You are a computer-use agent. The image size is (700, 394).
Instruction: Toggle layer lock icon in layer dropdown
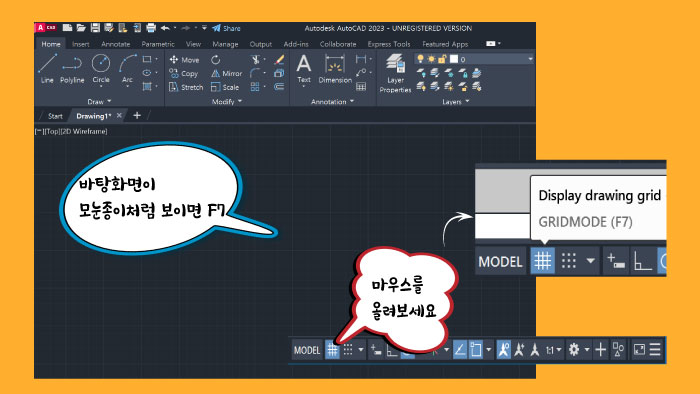[x=442, y=59]
